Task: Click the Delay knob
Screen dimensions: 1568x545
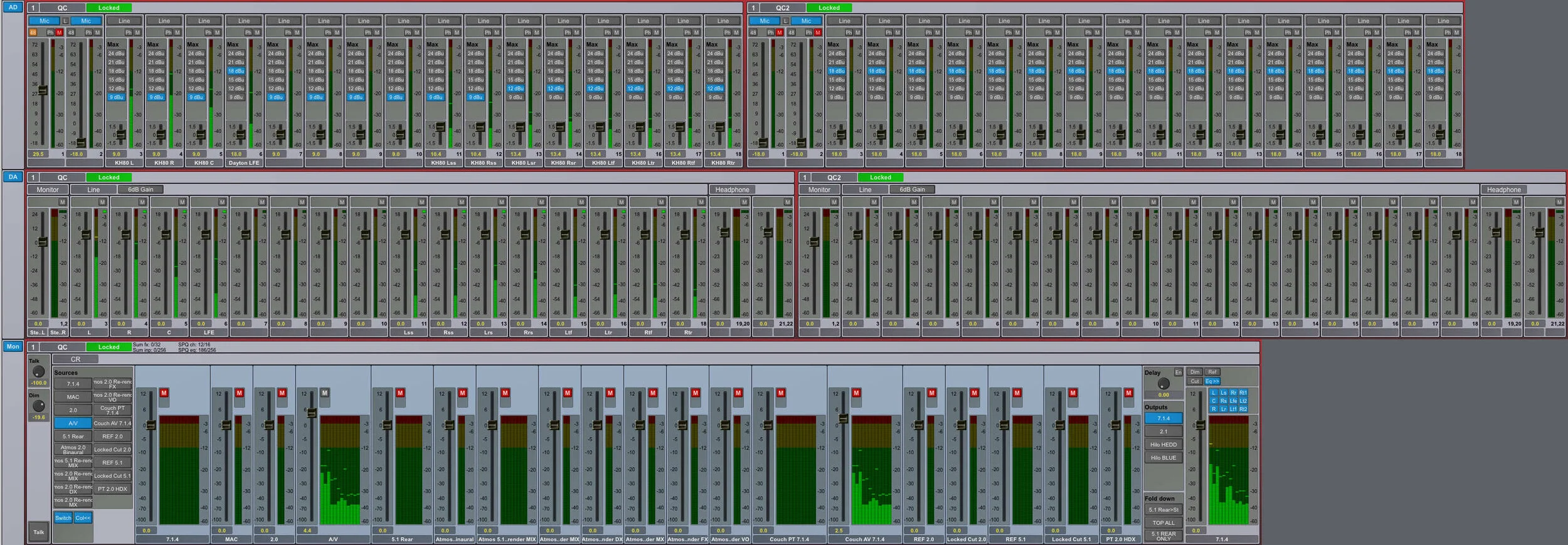Action: 1163,384
